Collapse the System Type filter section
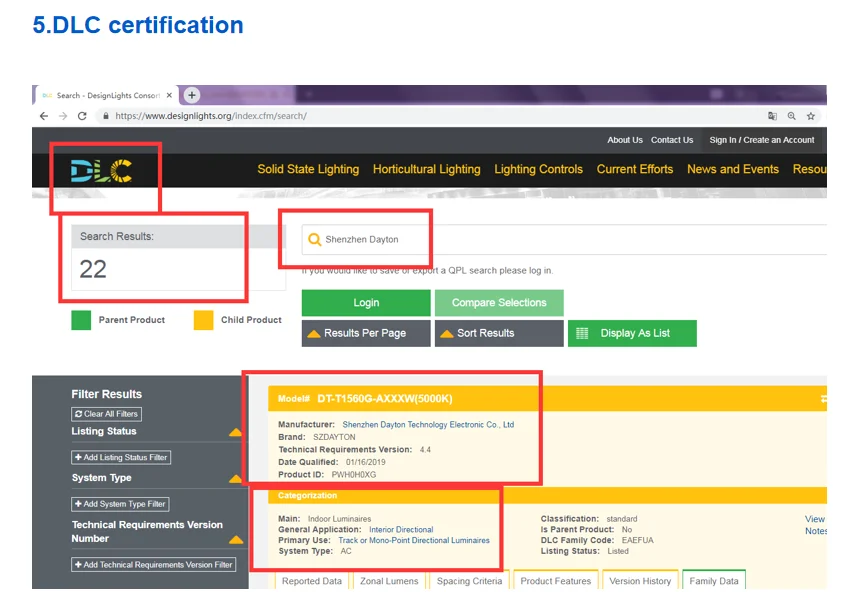Screen dimensions: 848x592 pyautogui.click(x=235, y=479)
